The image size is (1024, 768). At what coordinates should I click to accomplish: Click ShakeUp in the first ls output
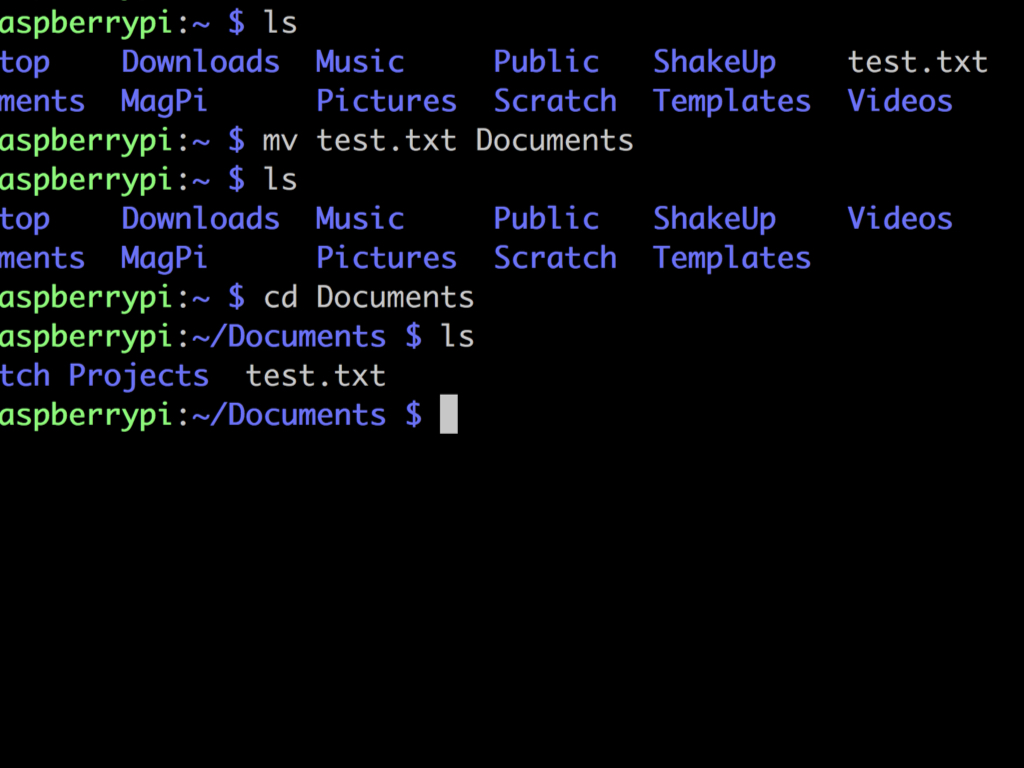714,63
